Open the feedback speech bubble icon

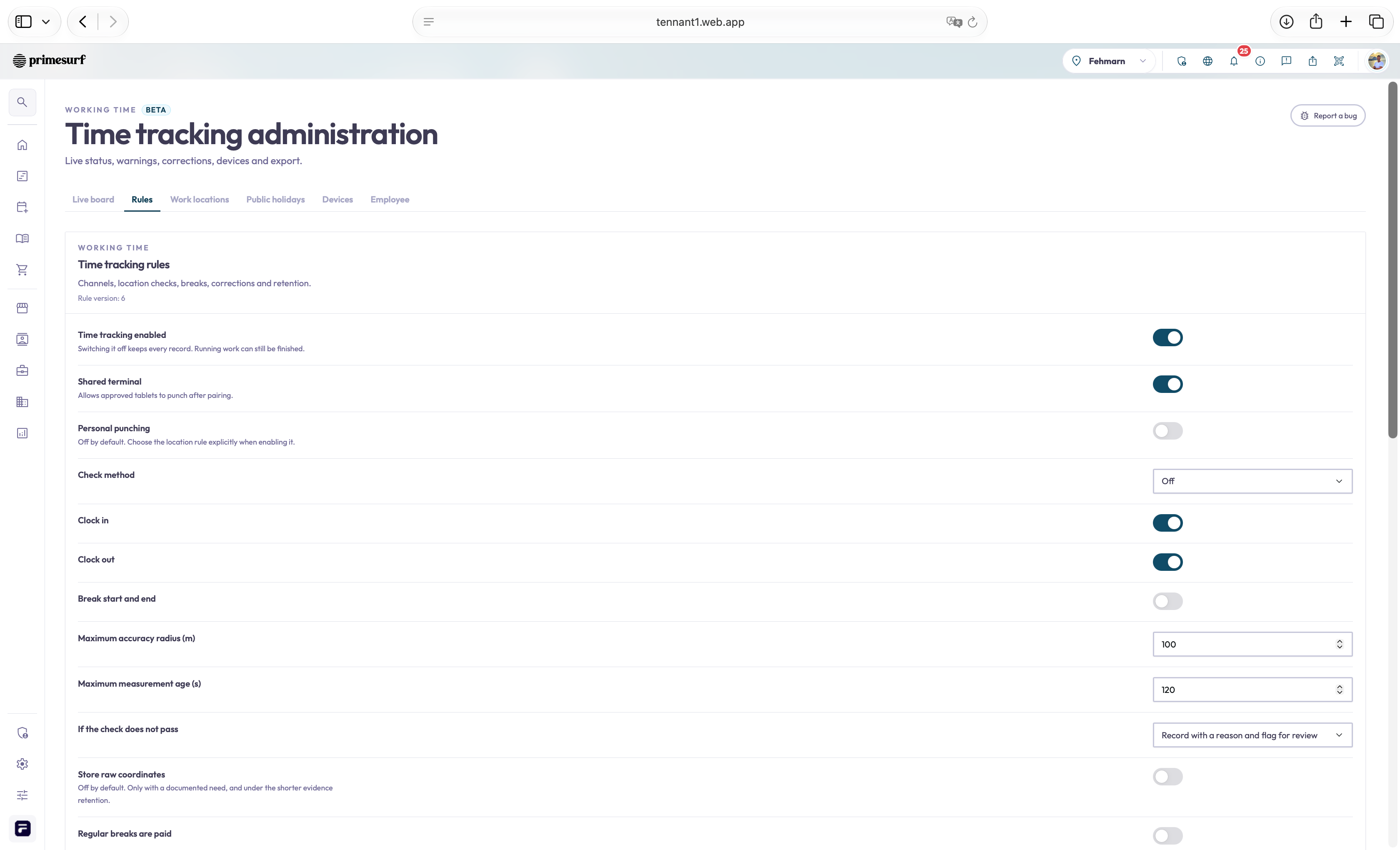coord(1286,61)
